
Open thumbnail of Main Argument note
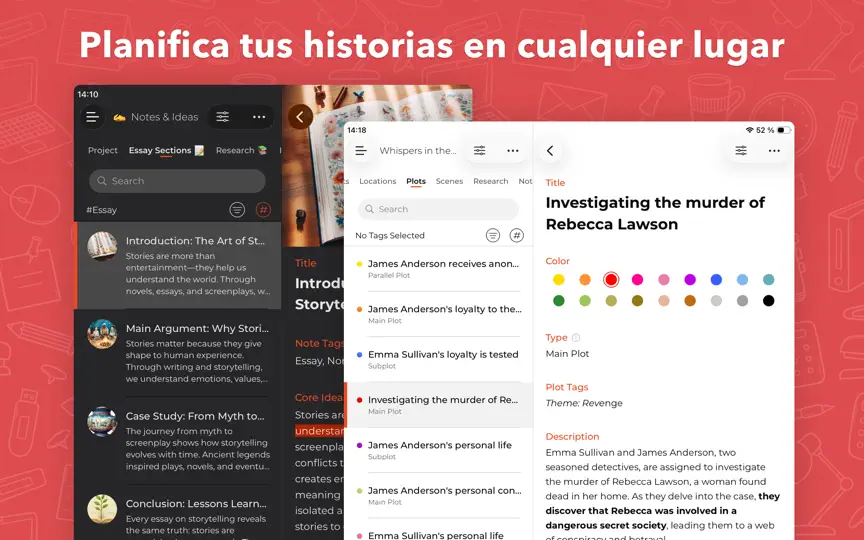click(102, 334)
